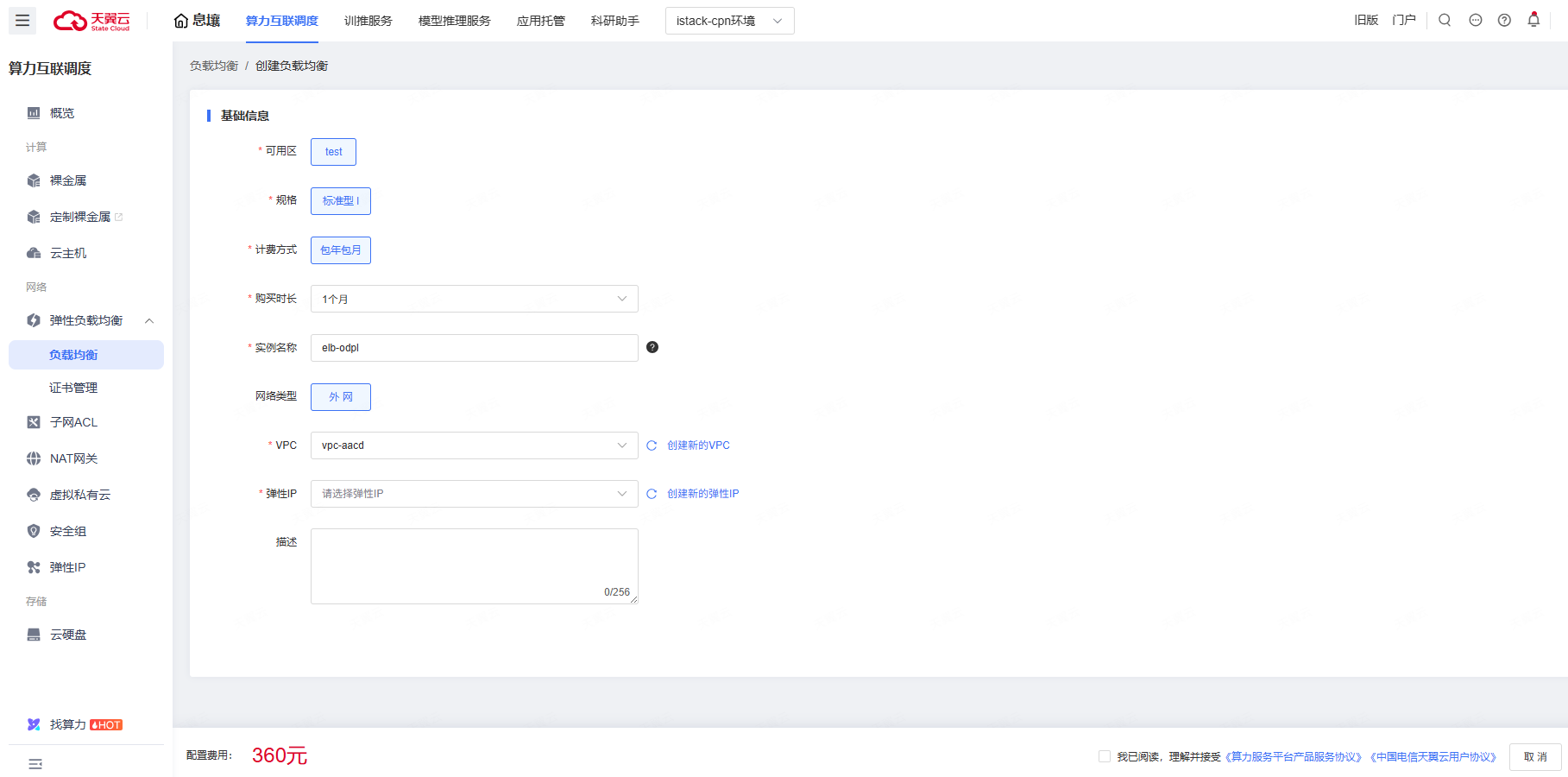Select the 外网 network type option
Image resolution: width=1568 pixels, height=777 pixels.
(x=341, y=397)
